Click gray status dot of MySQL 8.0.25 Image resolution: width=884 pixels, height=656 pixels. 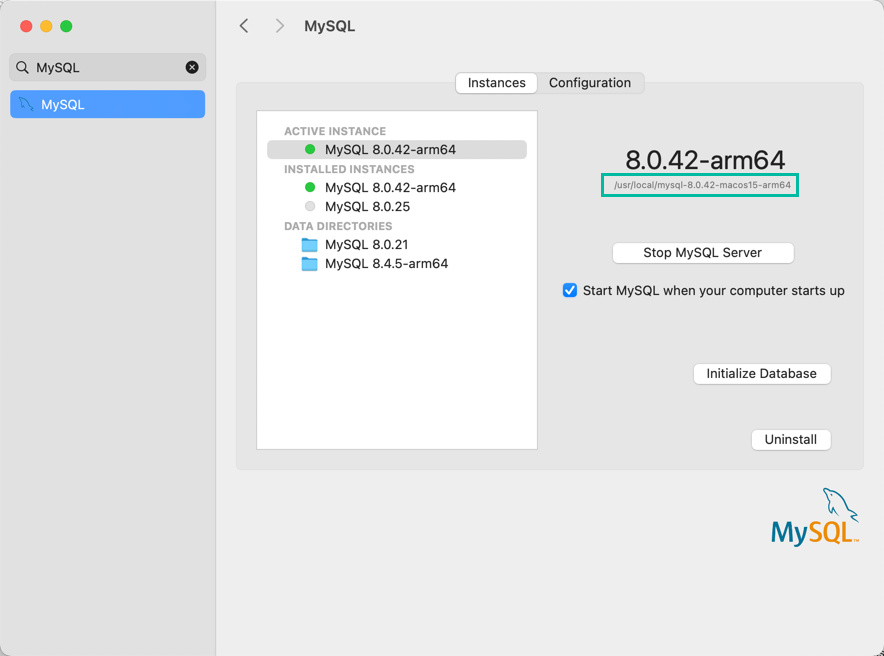310,207
